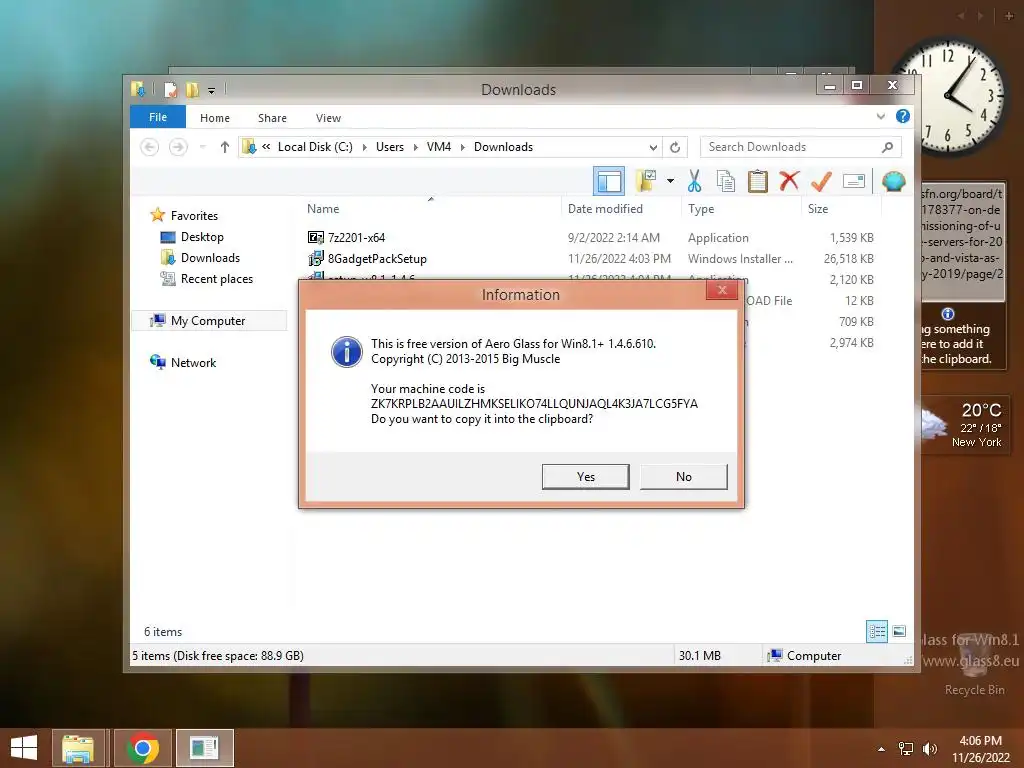This screenshot has height=768, width=1024.
Task: Click VM4 in the address breadcrumb
Action: [439, 147]
